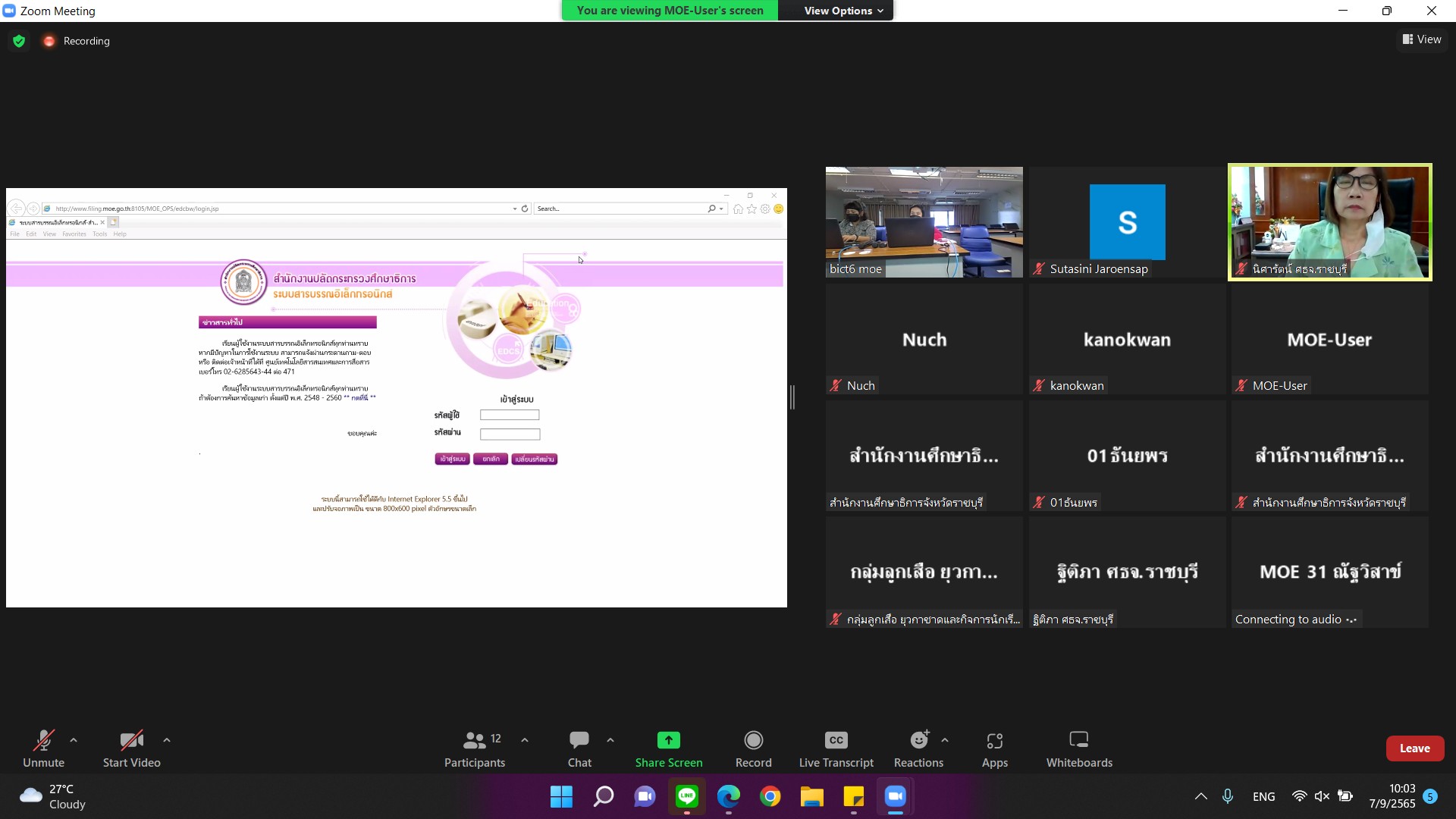This screenshot has height=819, width=1456.
Task: Select the kanokwan participant tile
Action: tap(1127, 339)
